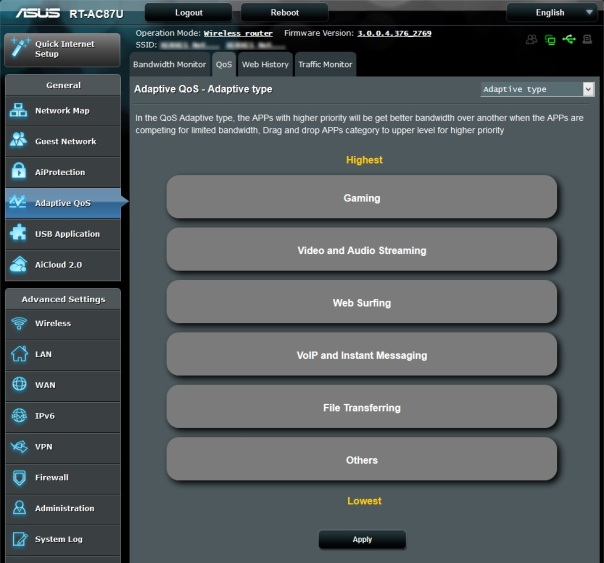Click the Lowest priority label

click(x=364, y=501)
